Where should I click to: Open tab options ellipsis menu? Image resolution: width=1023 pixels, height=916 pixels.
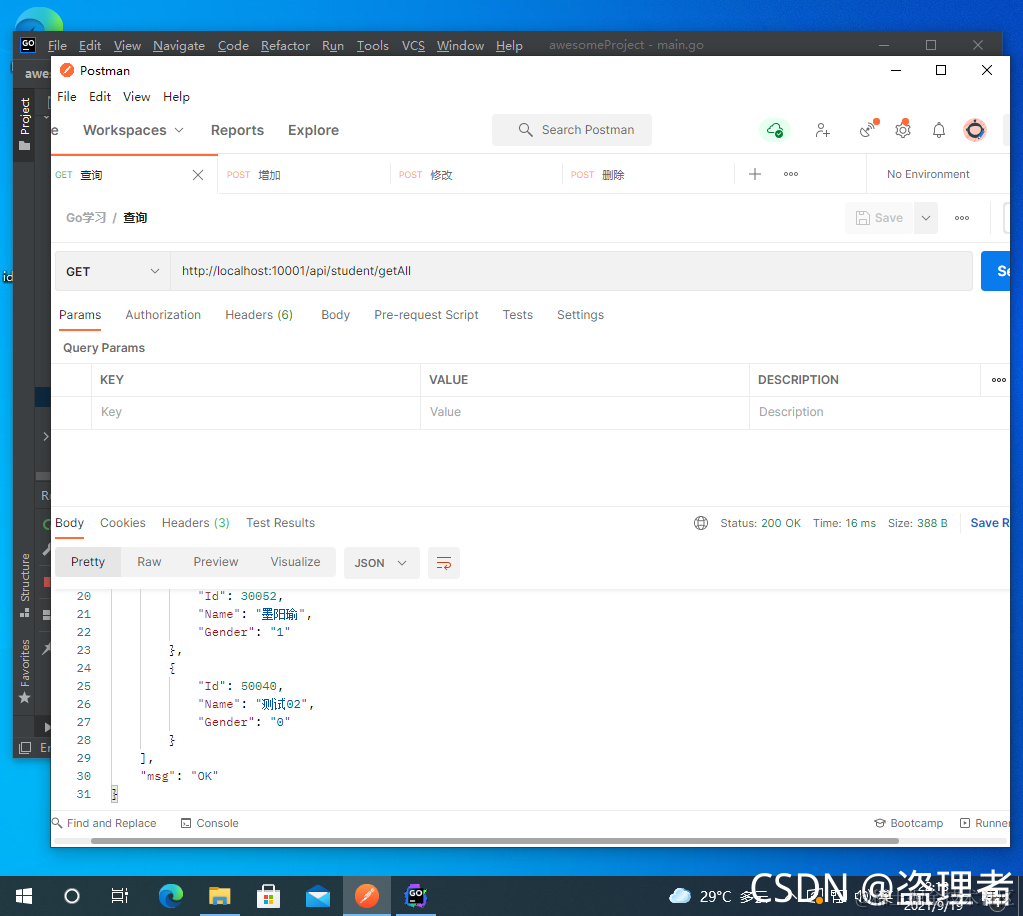791,174
